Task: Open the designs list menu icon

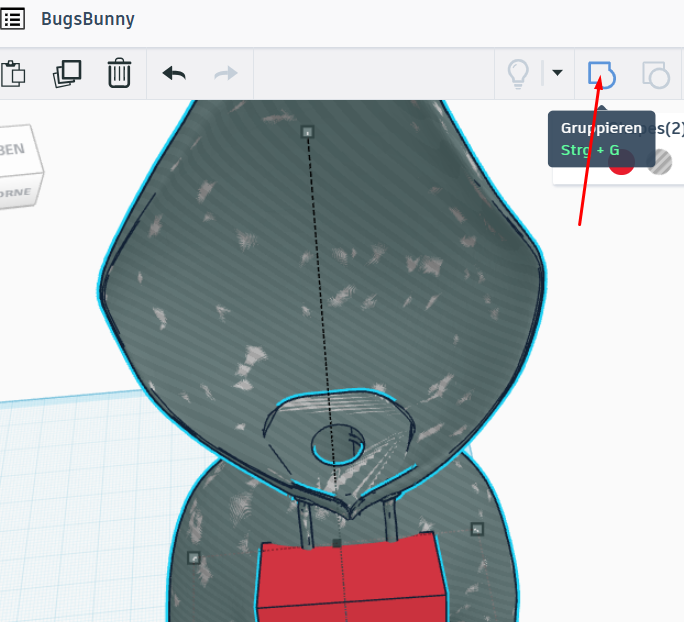Action: 12,19
